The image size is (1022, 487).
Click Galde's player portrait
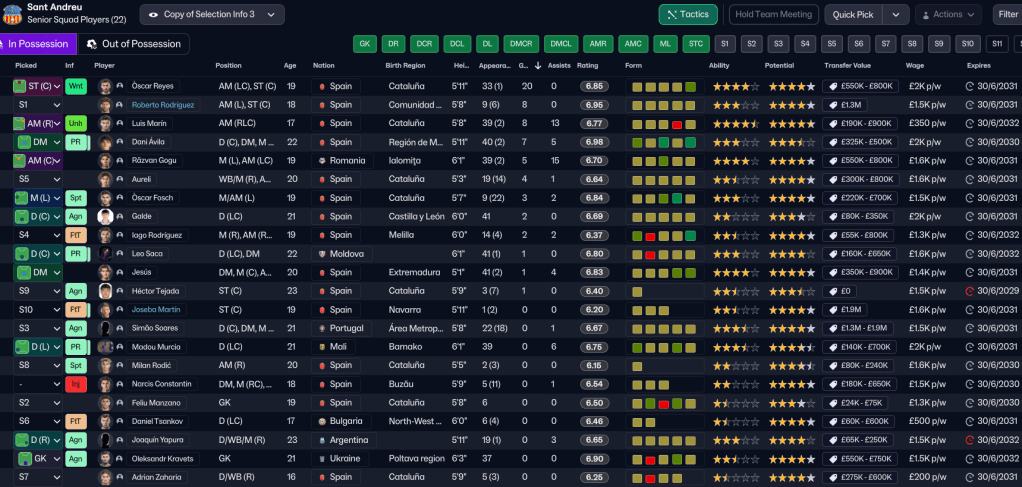click(x=105, y=216)
